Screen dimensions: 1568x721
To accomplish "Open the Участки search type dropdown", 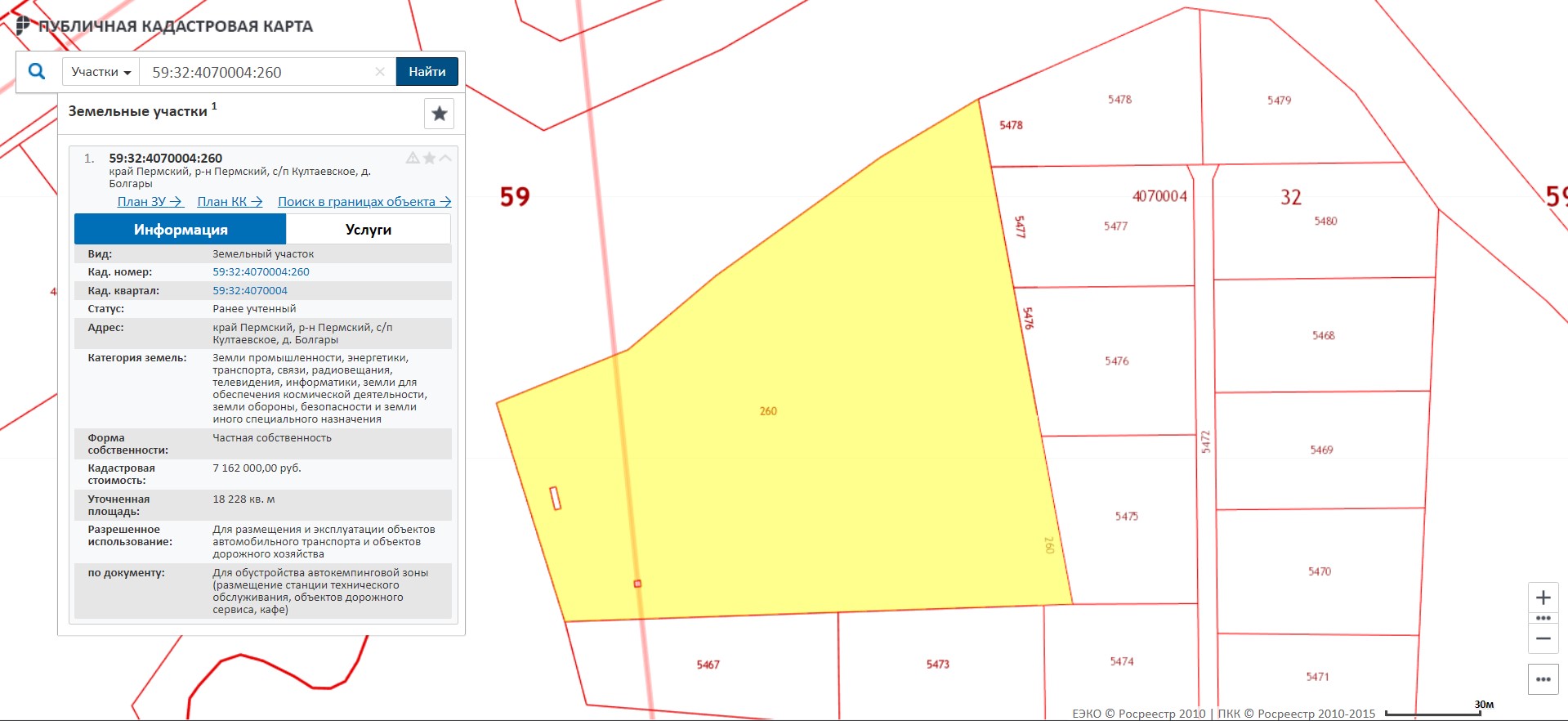I will click(101, 72).
